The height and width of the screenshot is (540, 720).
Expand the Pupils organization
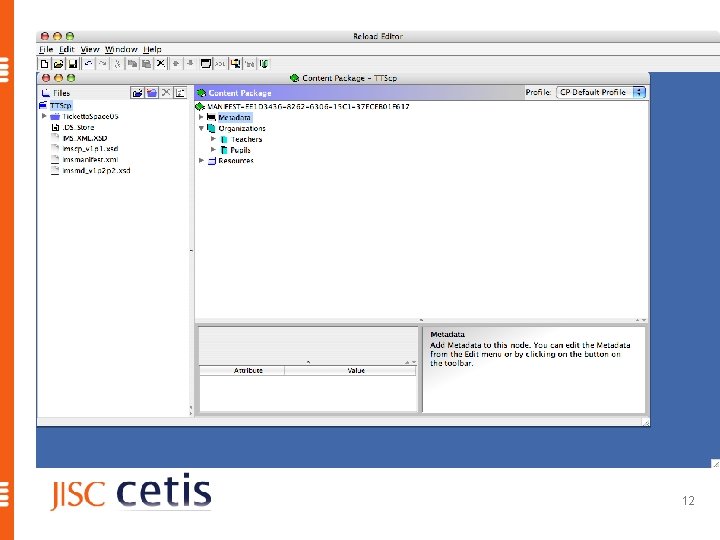point(213,150)
